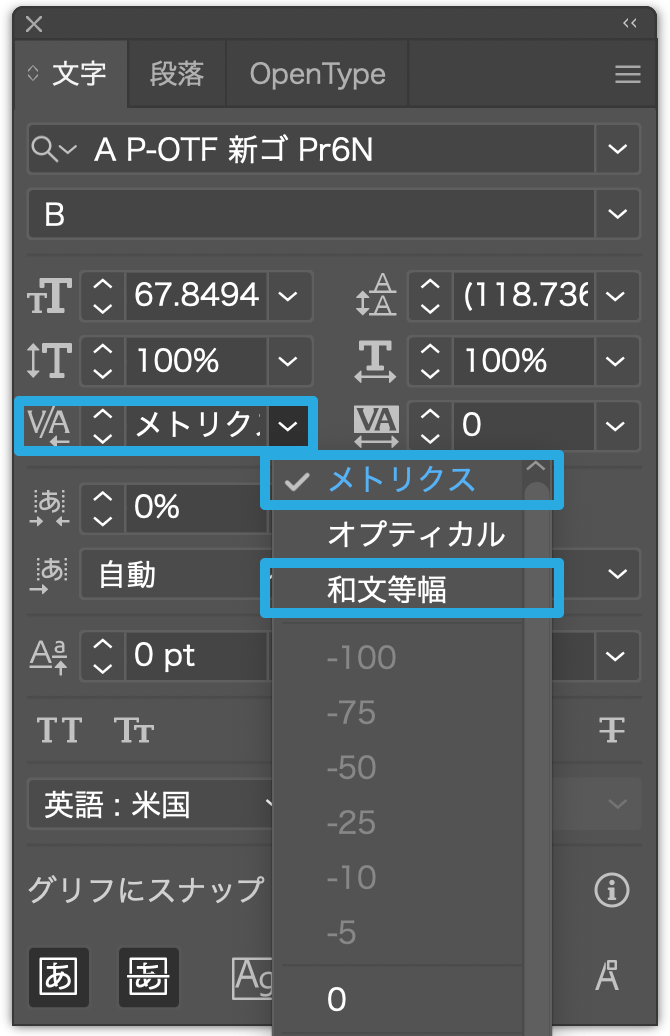The width and height of the screenshot is (670, 1036).
Task: Click the baseline shift icon
Action: pos(48,657)
